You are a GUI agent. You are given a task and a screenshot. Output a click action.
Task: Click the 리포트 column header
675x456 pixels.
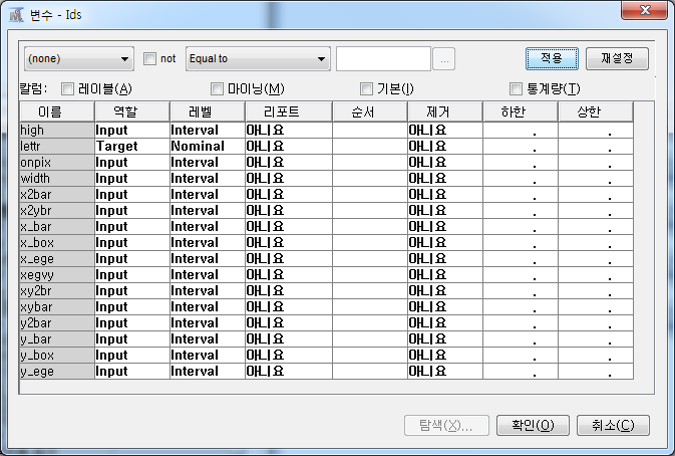click(289, 112)
